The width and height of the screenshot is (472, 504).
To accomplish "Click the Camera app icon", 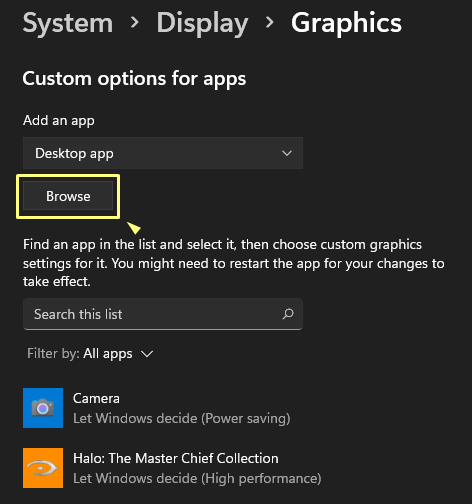I will click(x=43, y=408).
